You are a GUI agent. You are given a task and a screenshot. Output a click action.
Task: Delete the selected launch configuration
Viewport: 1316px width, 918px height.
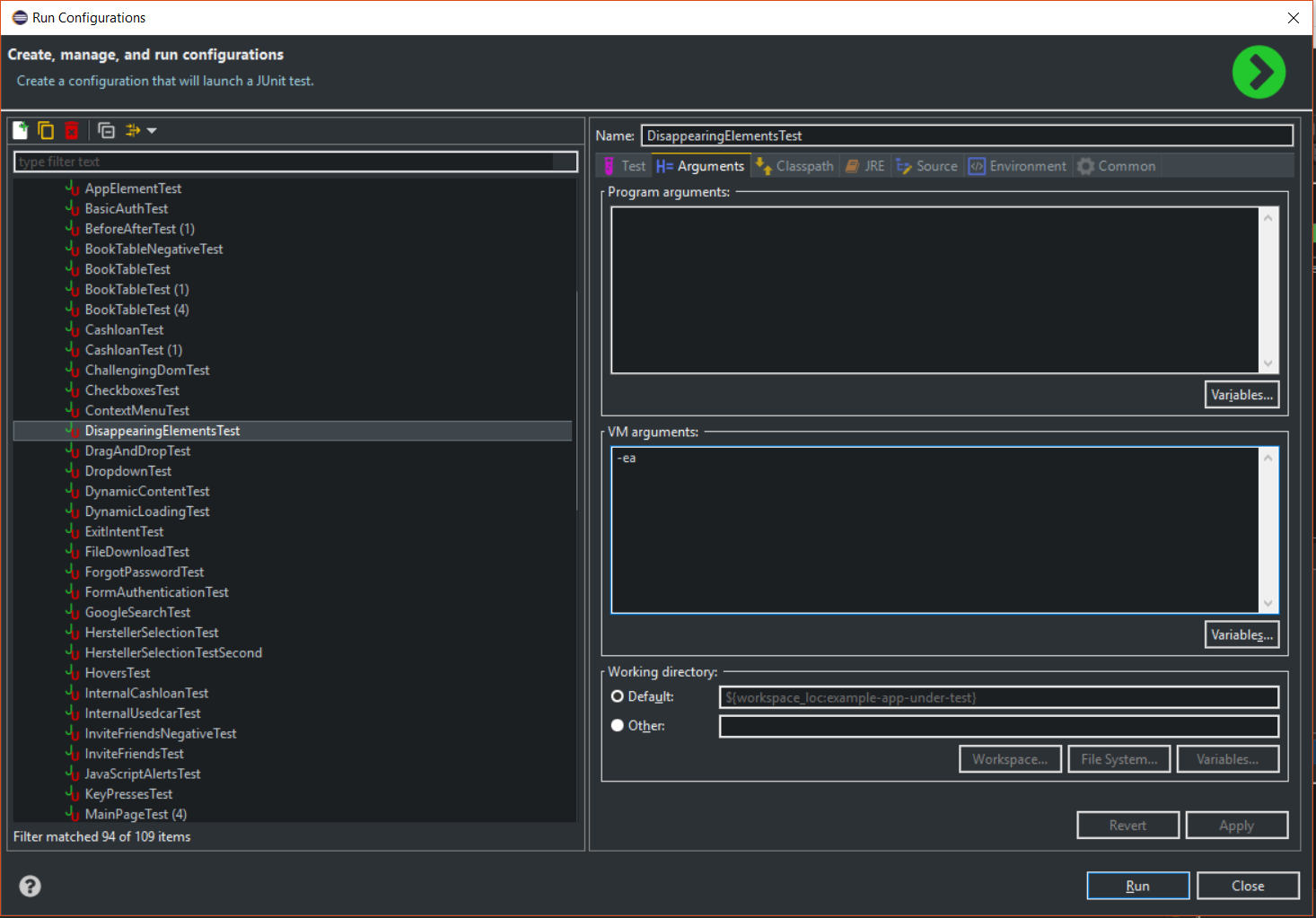(72, 131)
